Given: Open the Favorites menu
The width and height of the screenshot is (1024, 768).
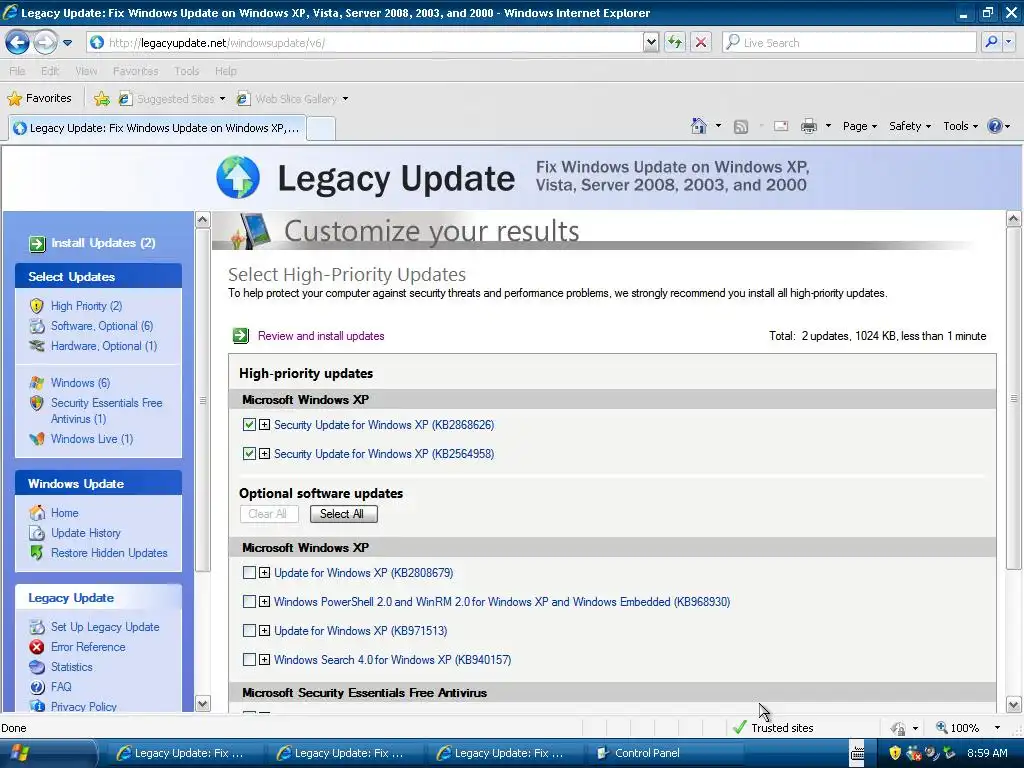Looking at the screenshot, I should point(135,71).
